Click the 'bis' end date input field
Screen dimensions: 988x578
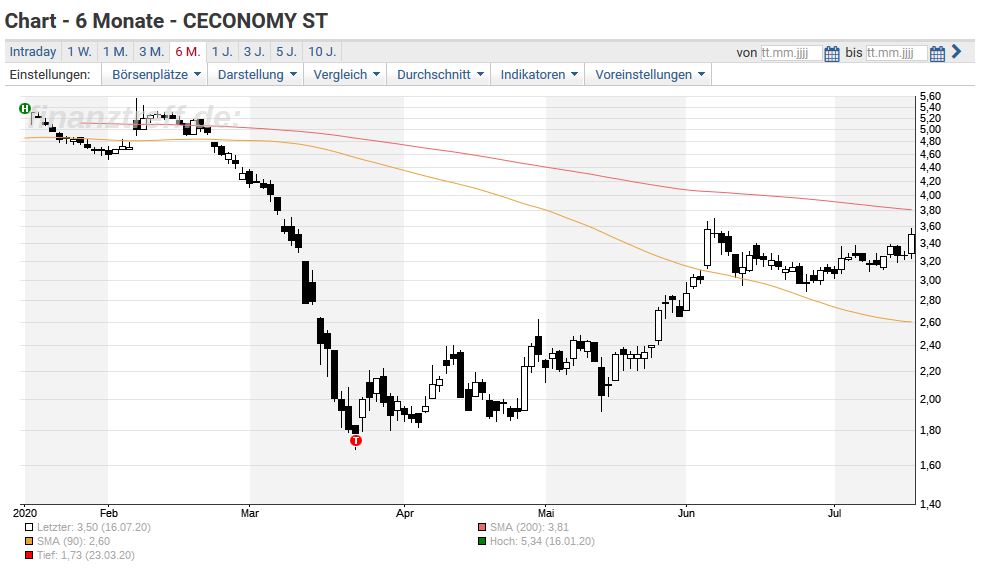[x=896, y=53]
